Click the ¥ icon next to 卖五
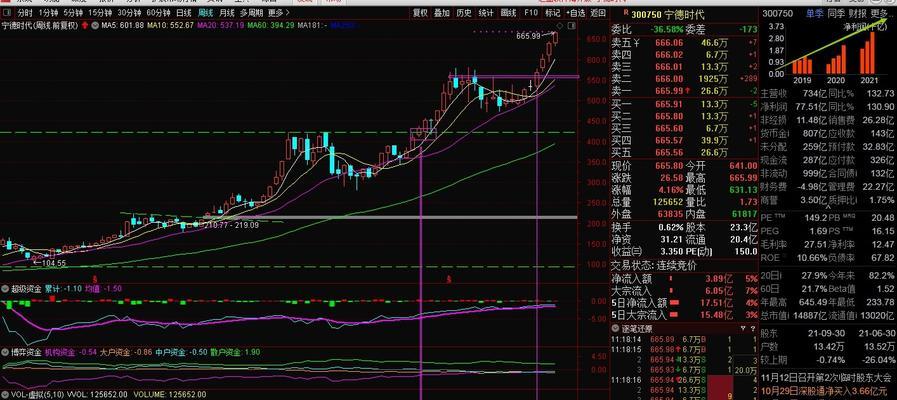This screenshot has height=400, width=897. [x=636, y=42]
